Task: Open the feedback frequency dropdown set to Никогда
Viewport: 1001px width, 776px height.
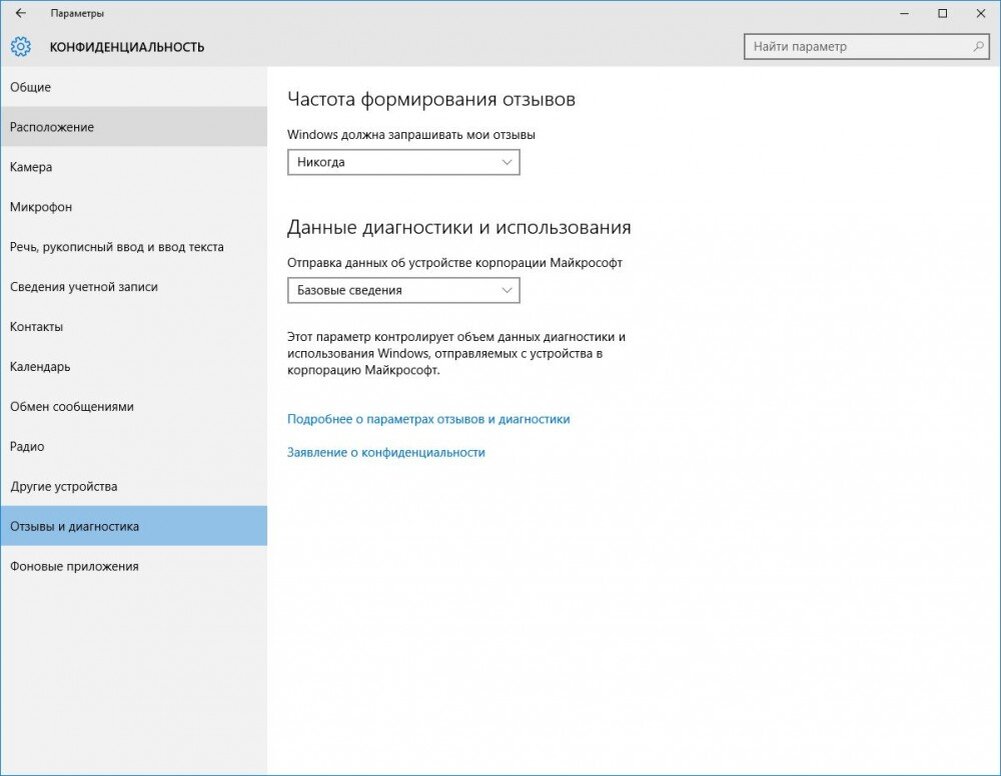Action: 403,162
